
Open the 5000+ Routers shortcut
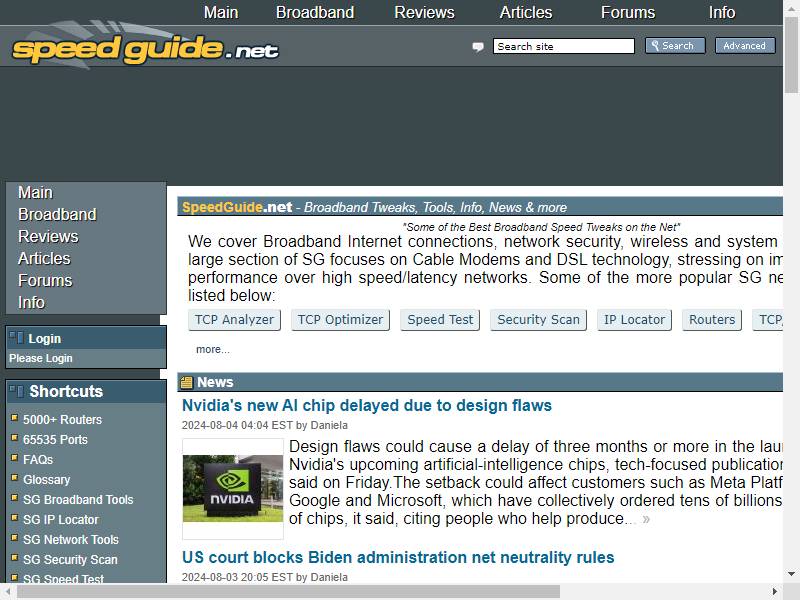[x=62, y=419]
